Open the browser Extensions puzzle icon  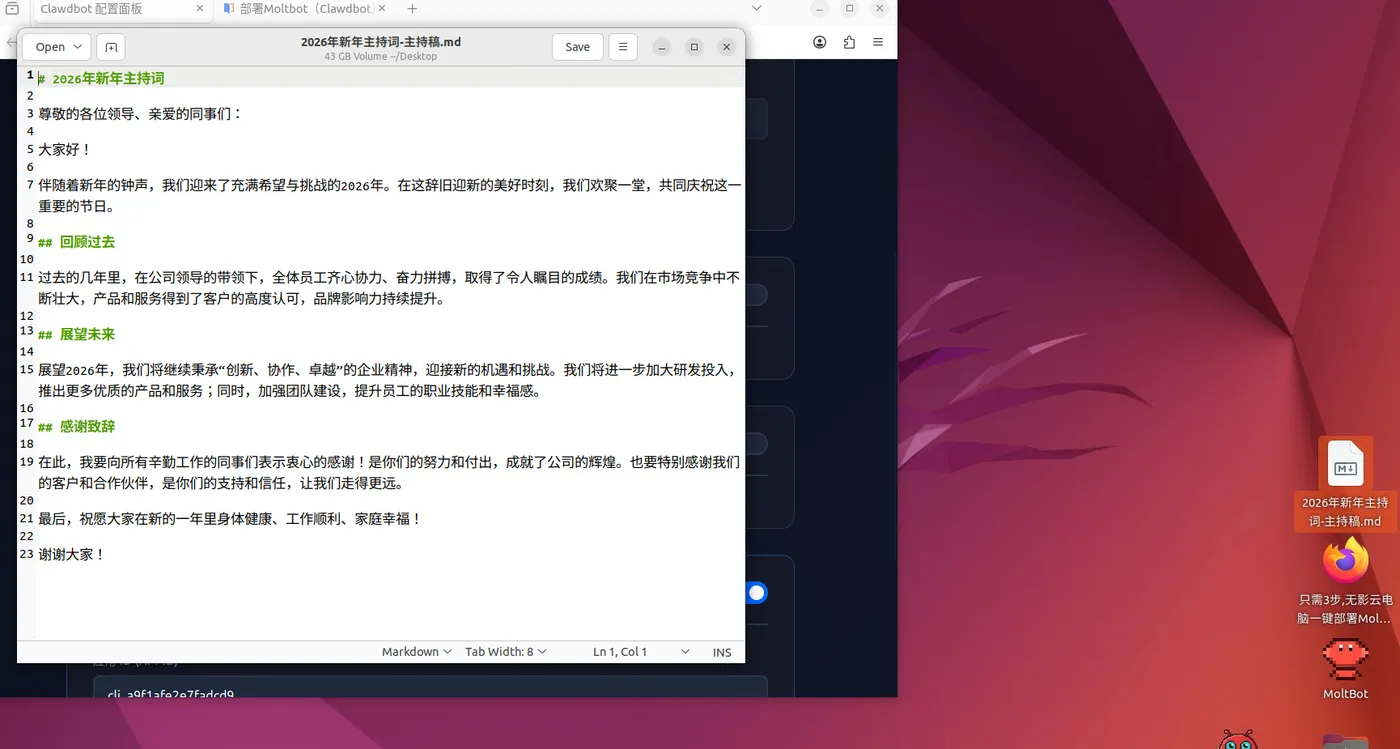pos(849,43)
